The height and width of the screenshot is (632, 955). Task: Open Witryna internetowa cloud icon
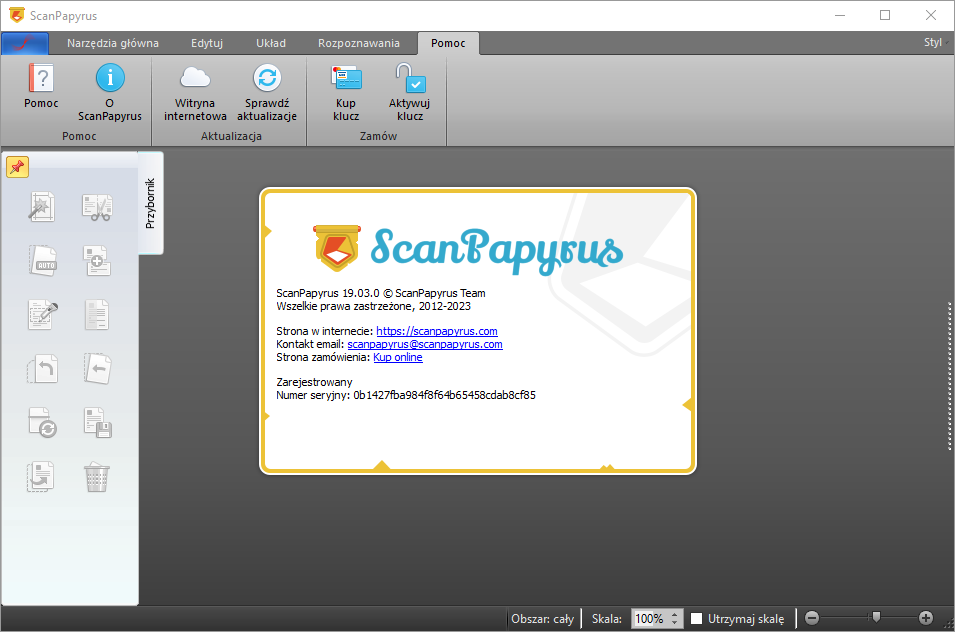(x=195, y=78)
